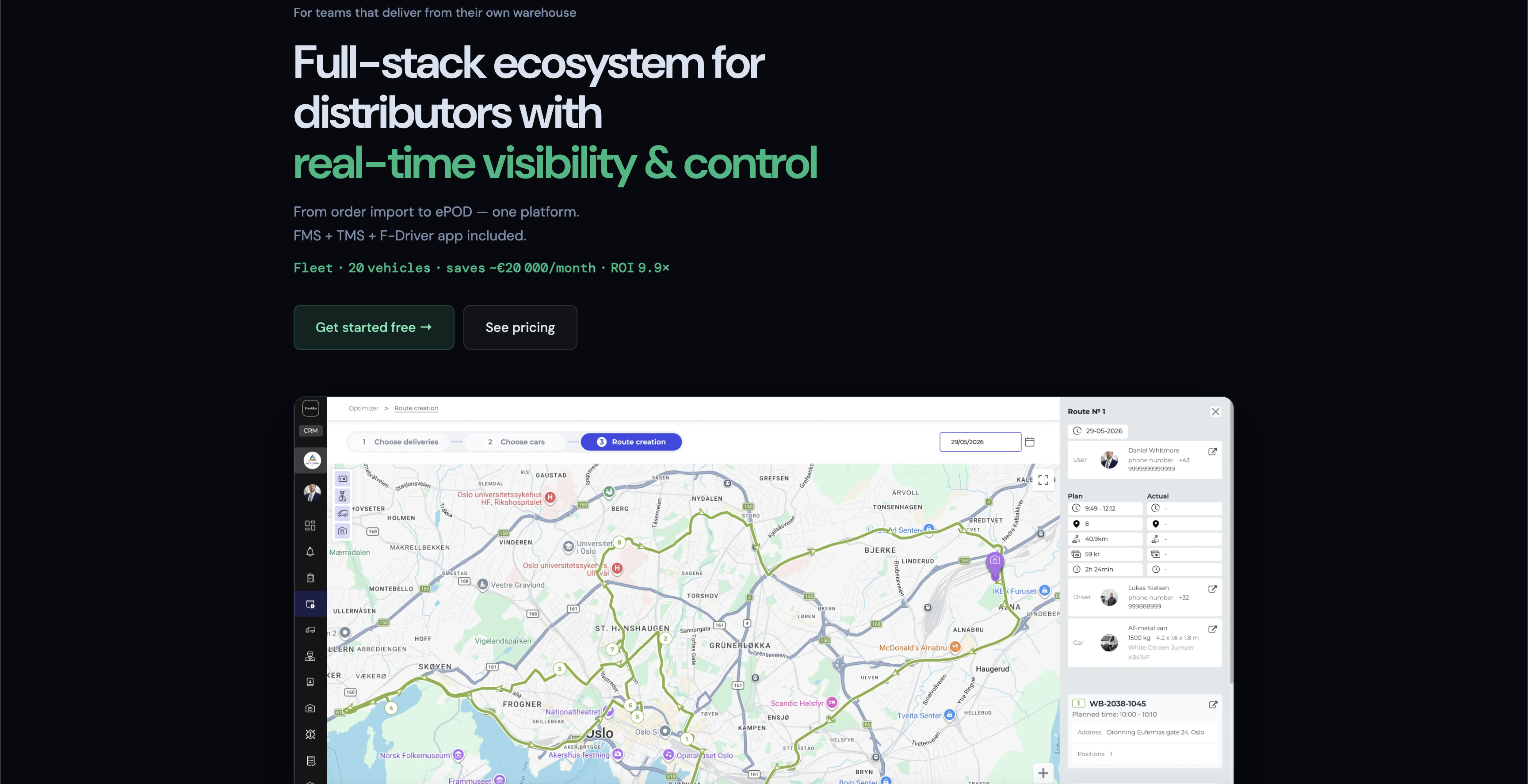Viewport: 1528px width, 784px height.
Task: Open the drivers icon in sidebar
Action: [x=310, y=656]
